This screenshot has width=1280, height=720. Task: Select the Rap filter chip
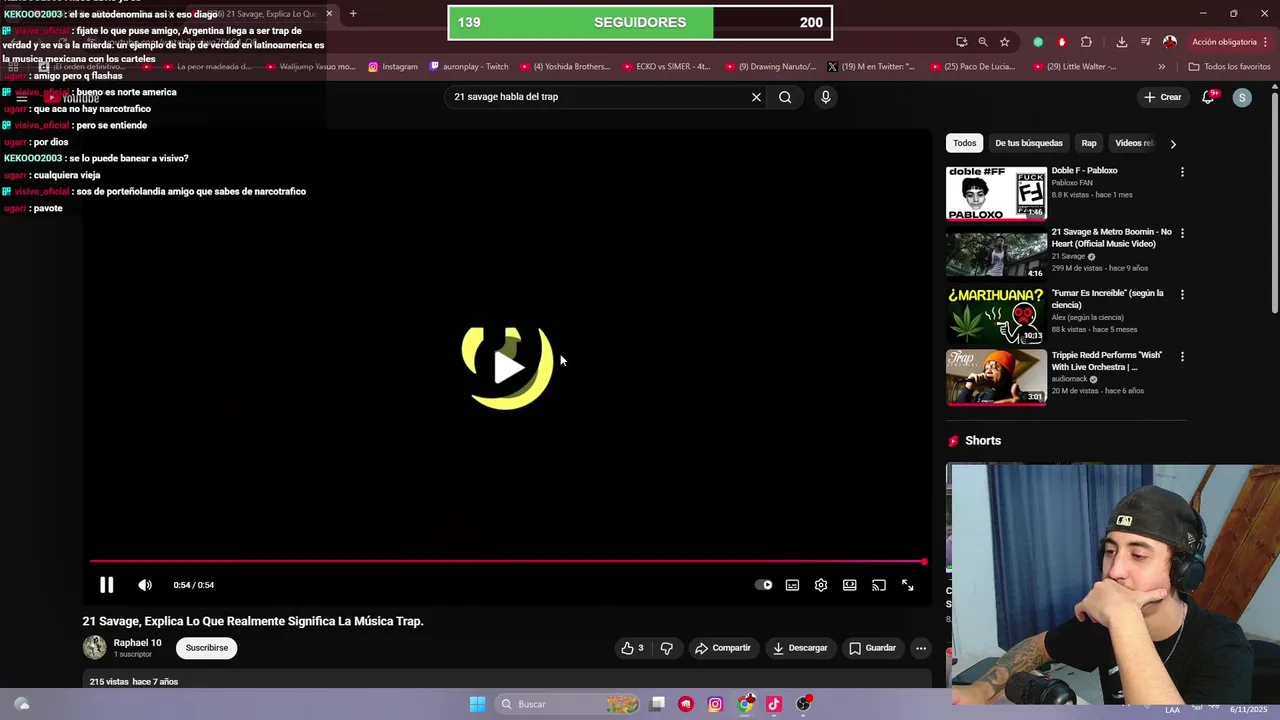pyautogui.click(x=1089, y=143)
